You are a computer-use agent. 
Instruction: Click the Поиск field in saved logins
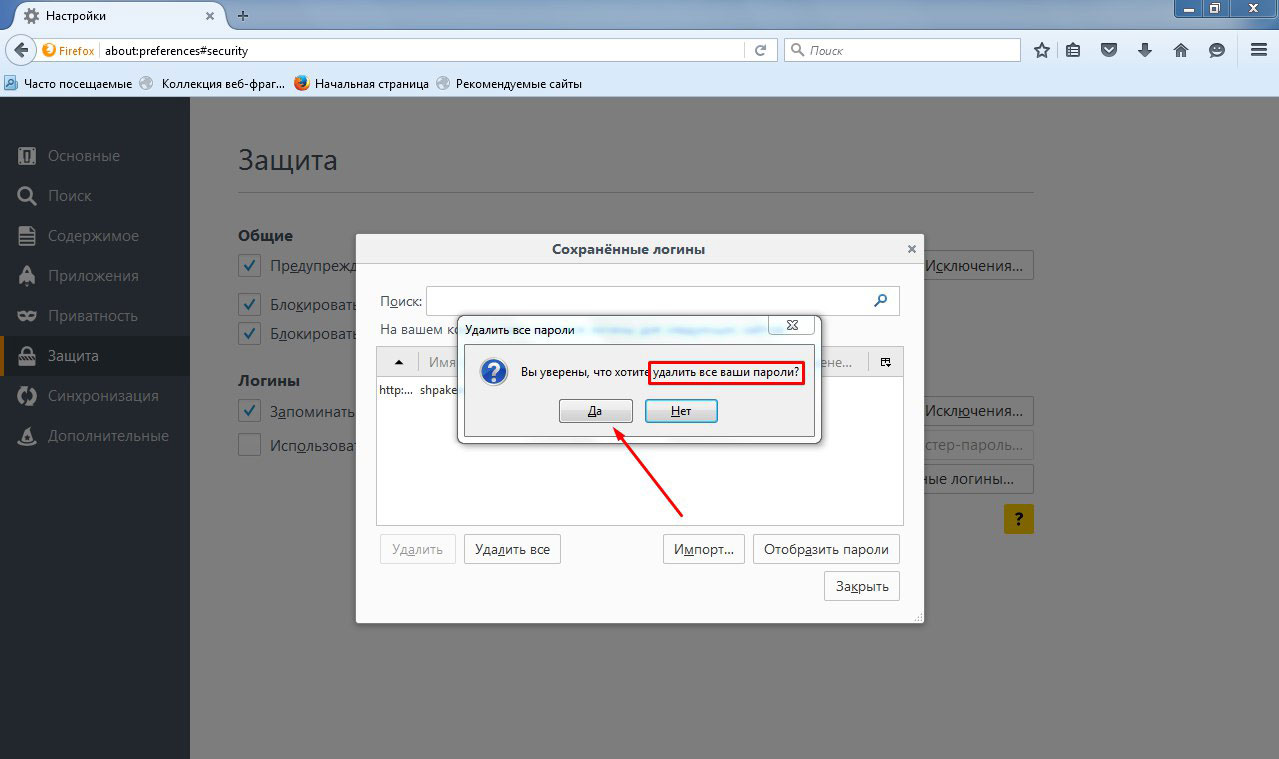point(650,300)
